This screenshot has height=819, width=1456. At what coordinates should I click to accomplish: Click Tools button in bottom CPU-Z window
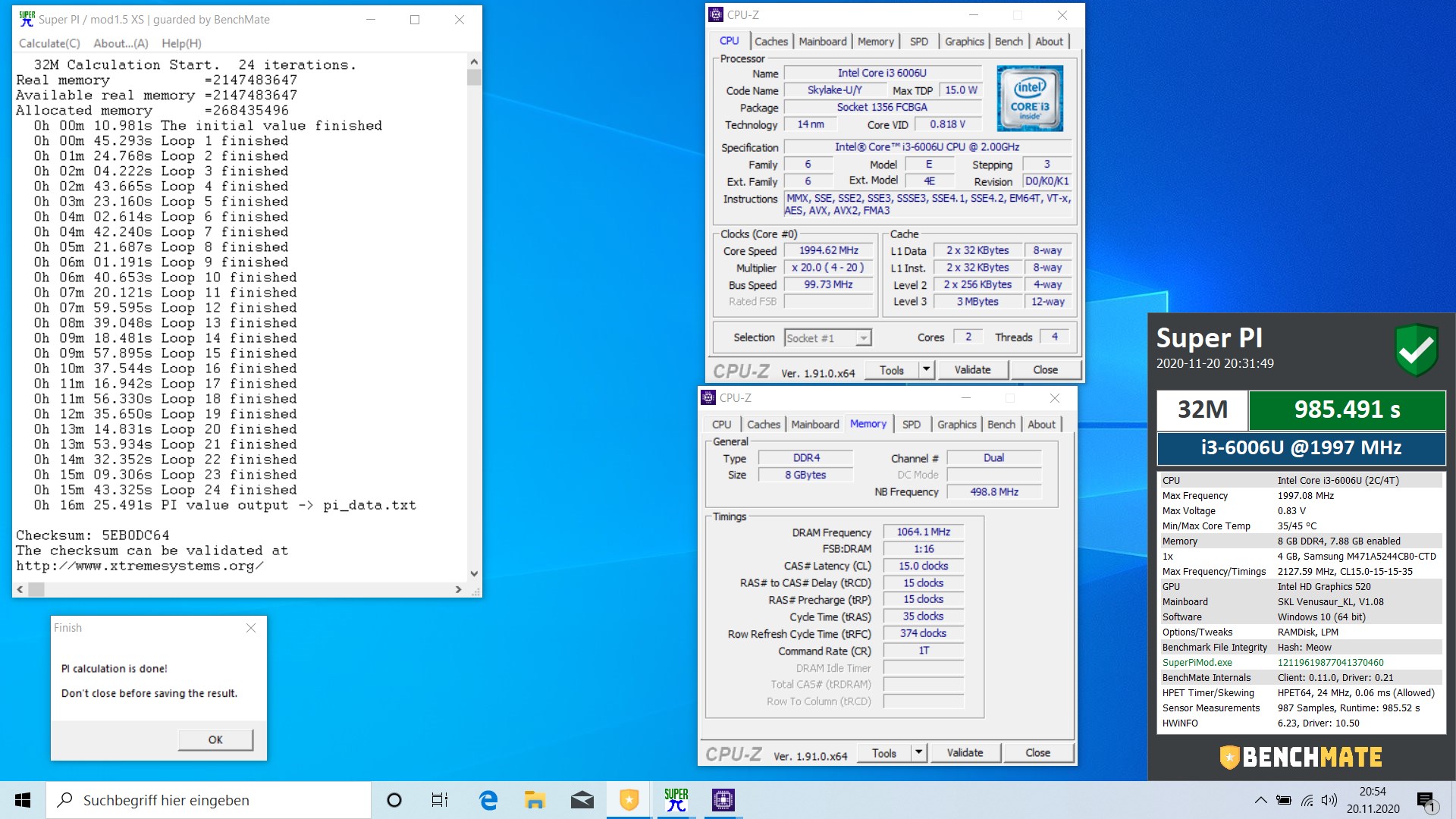coord(884,753)
